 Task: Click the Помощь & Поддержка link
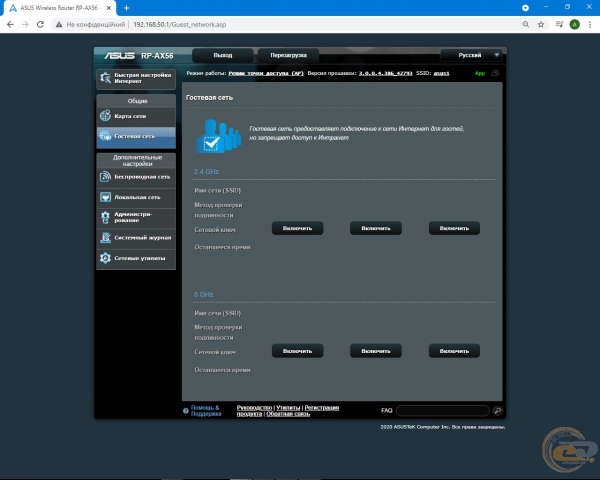pyautogui.click(x=206, y=411)
